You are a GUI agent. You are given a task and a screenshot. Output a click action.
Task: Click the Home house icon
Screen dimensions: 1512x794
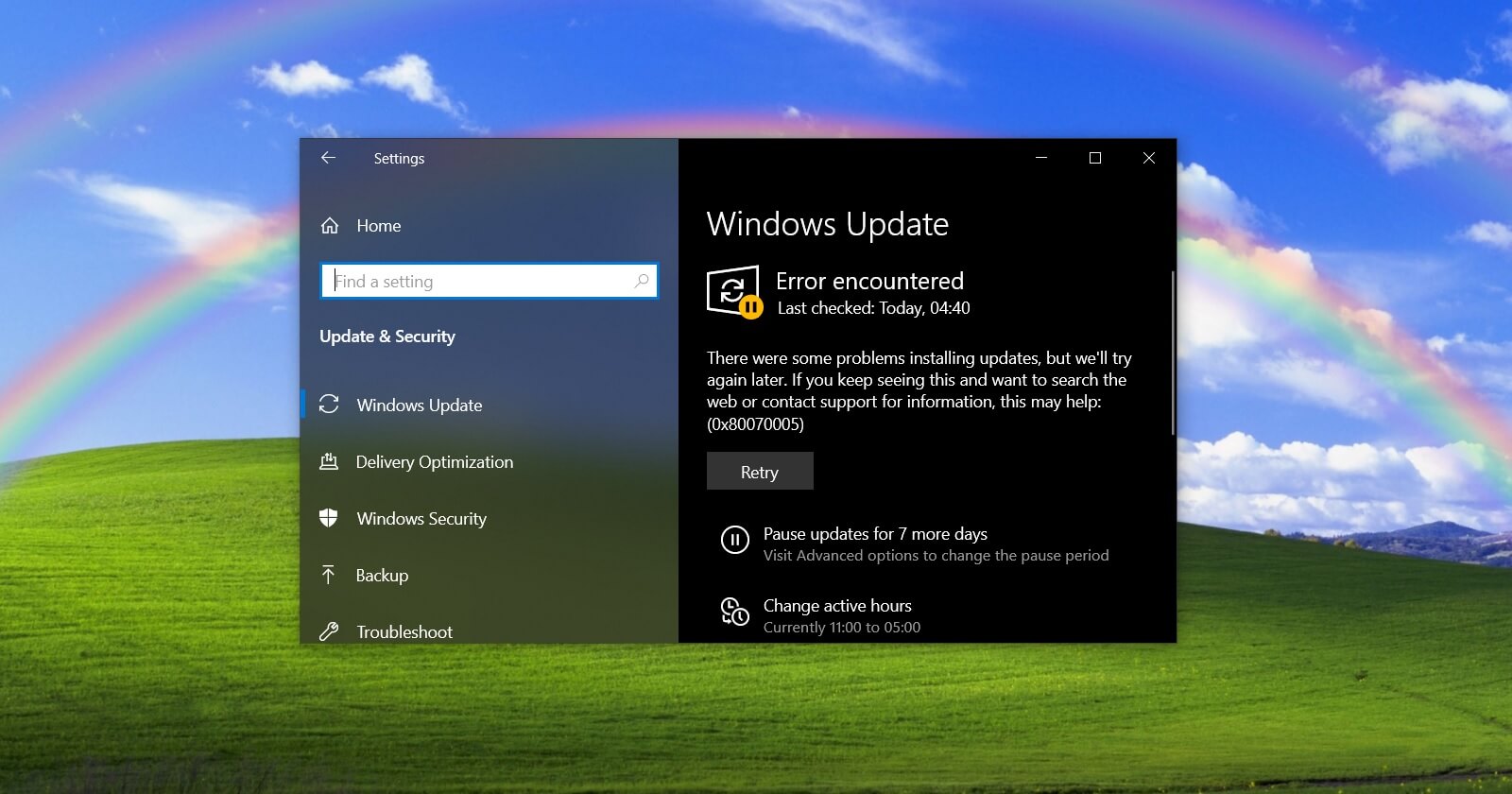coord(330,226)
